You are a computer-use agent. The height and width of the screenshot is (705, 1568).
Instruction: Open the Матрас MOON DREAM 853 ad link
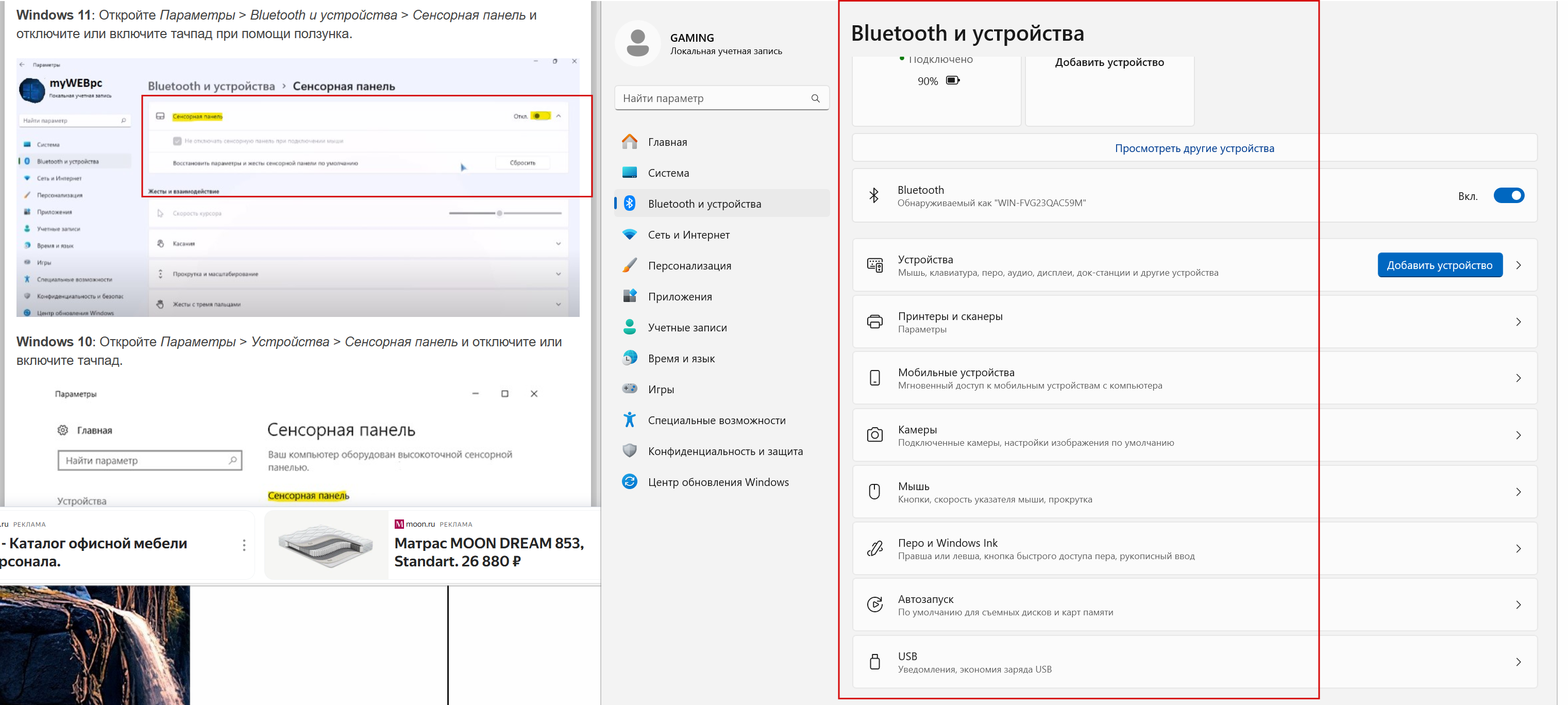click(x=489, y=551)
